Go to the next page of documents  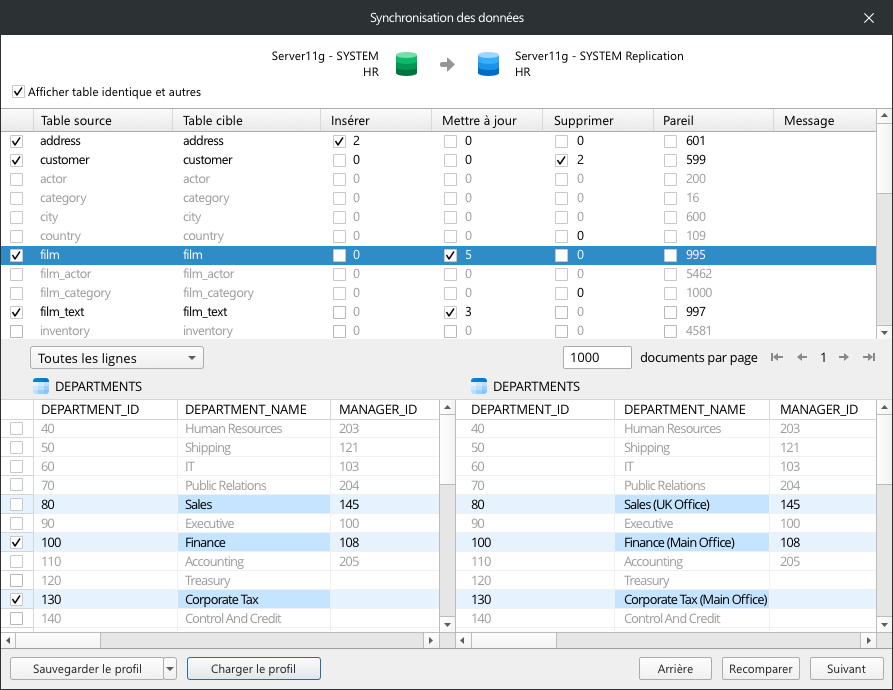pyautogui.click(x=843, y=357)
